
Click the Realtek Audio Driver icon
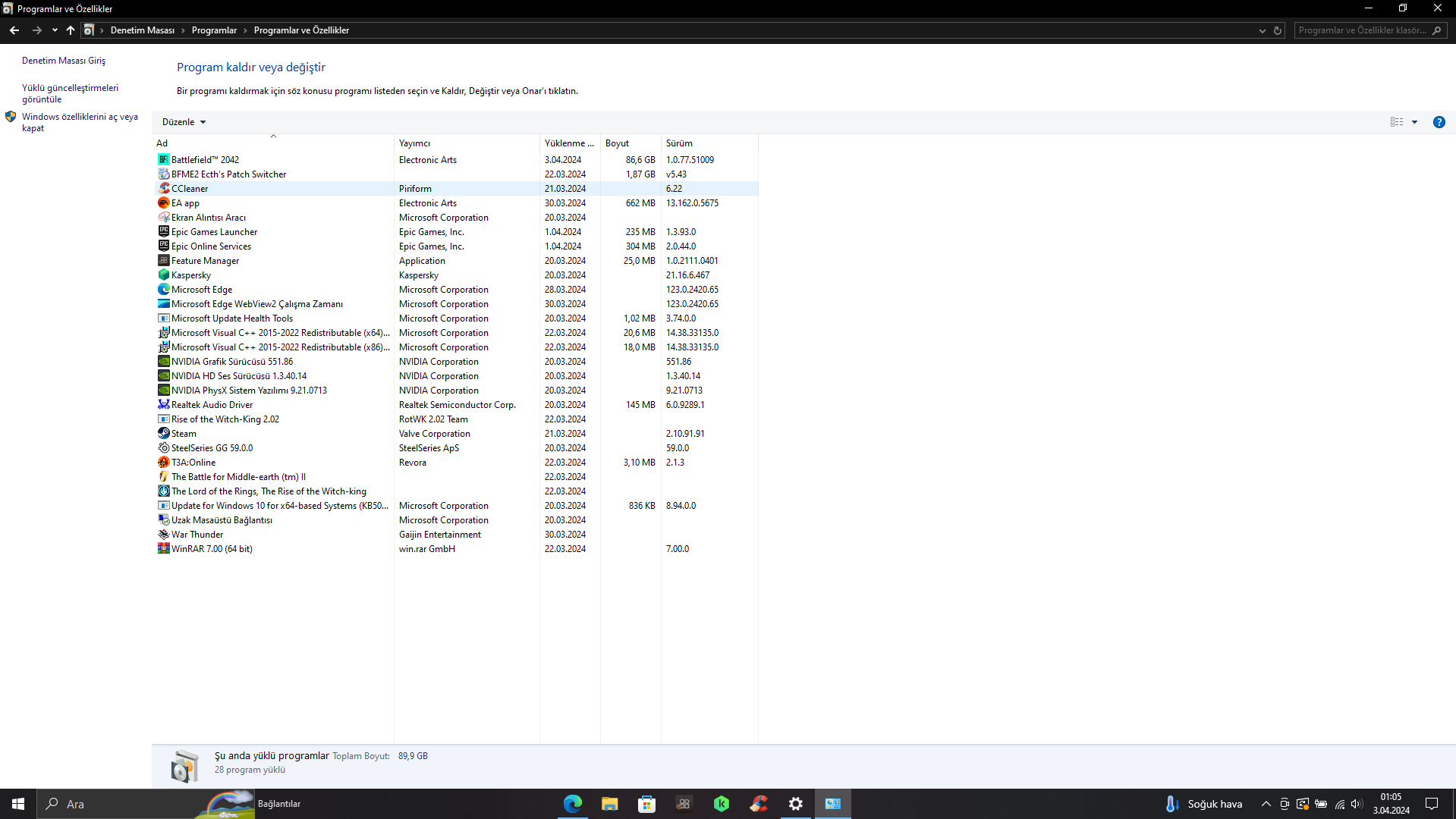[163, 405]
